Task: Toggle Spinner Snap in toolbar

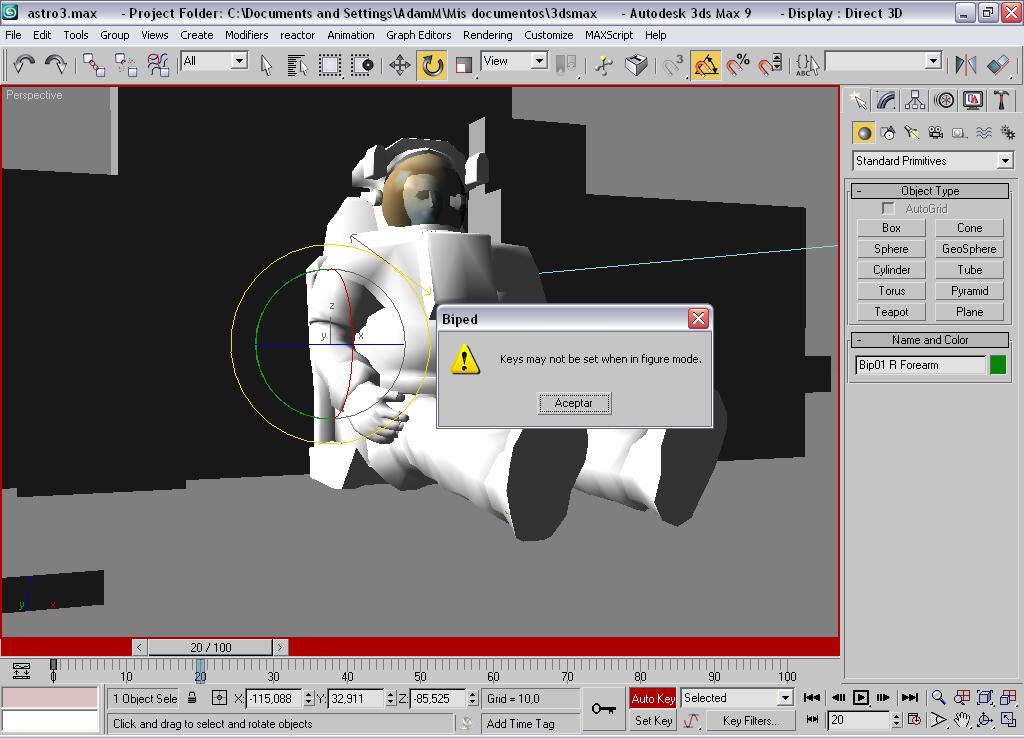Action: click(770, 65)
